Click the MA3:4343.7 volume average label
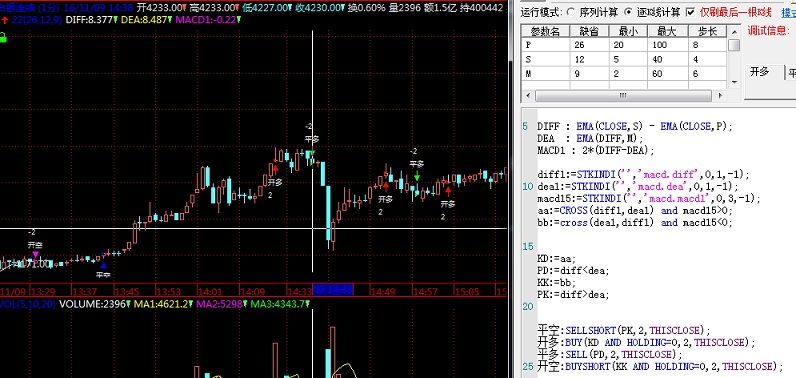This screenshot has height=378, width=796. pos(277,304)
